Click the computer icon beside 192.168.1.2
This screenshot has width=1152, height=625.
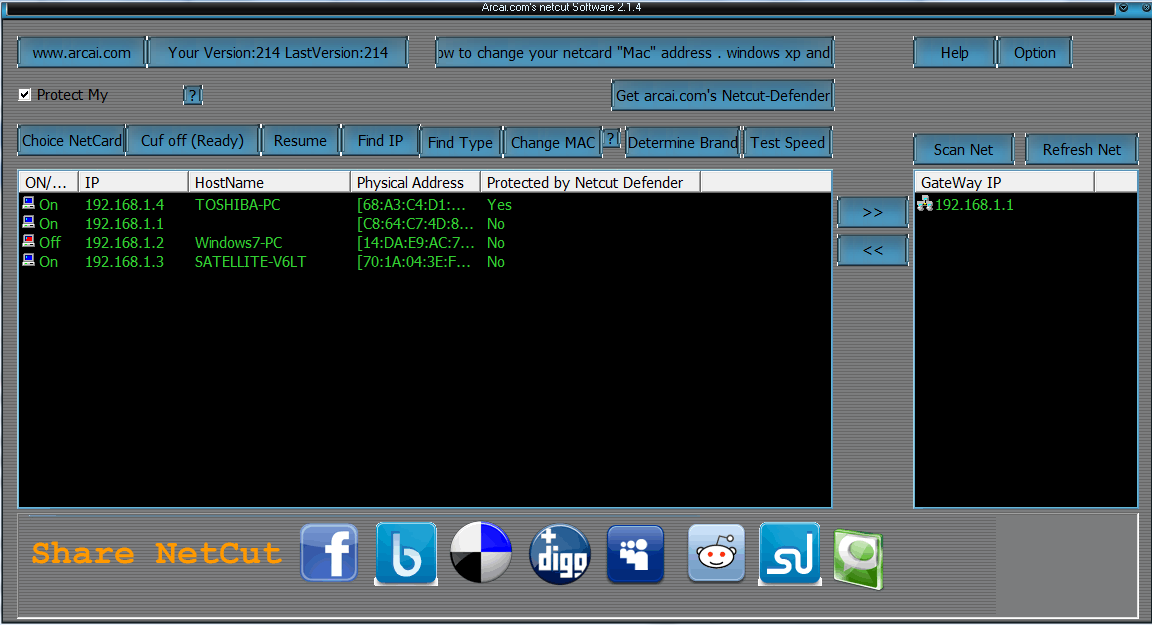pos(29,241)
